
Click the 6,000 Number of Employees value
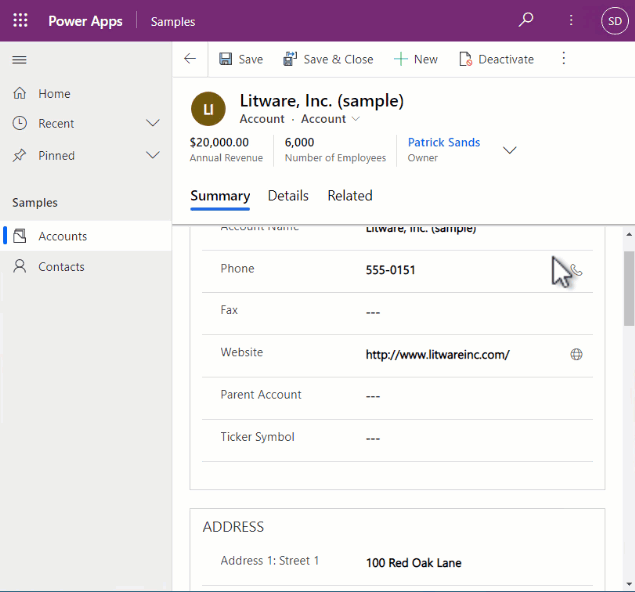pos(299,142)
